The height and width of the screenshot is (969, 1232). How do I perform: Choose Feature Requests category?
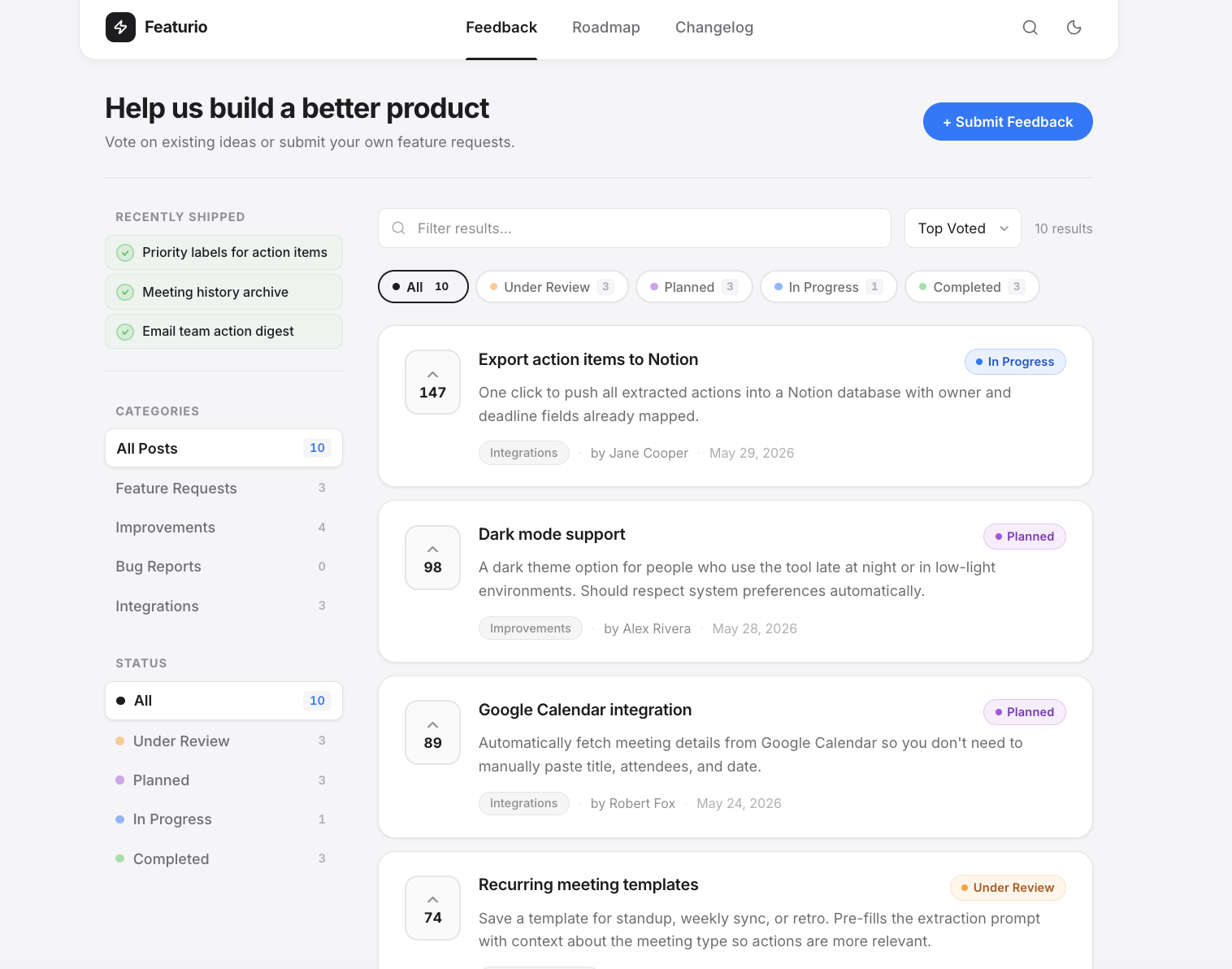click(223, 488)
